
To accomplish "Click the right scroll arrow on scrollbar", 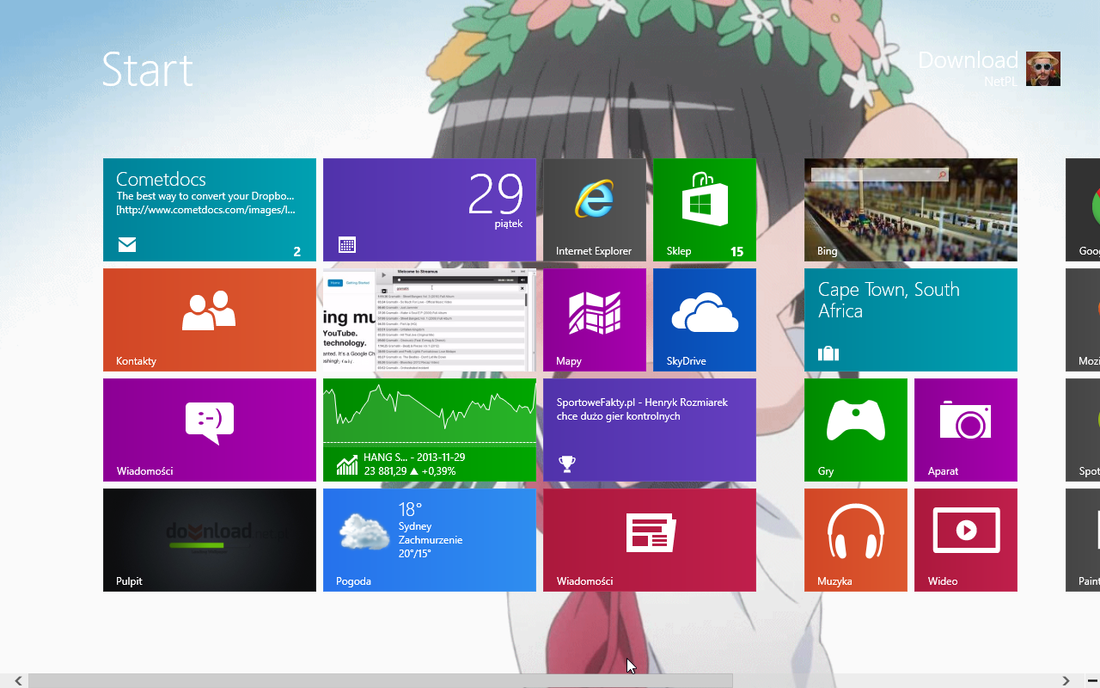I will click(x=1066, y=680).
